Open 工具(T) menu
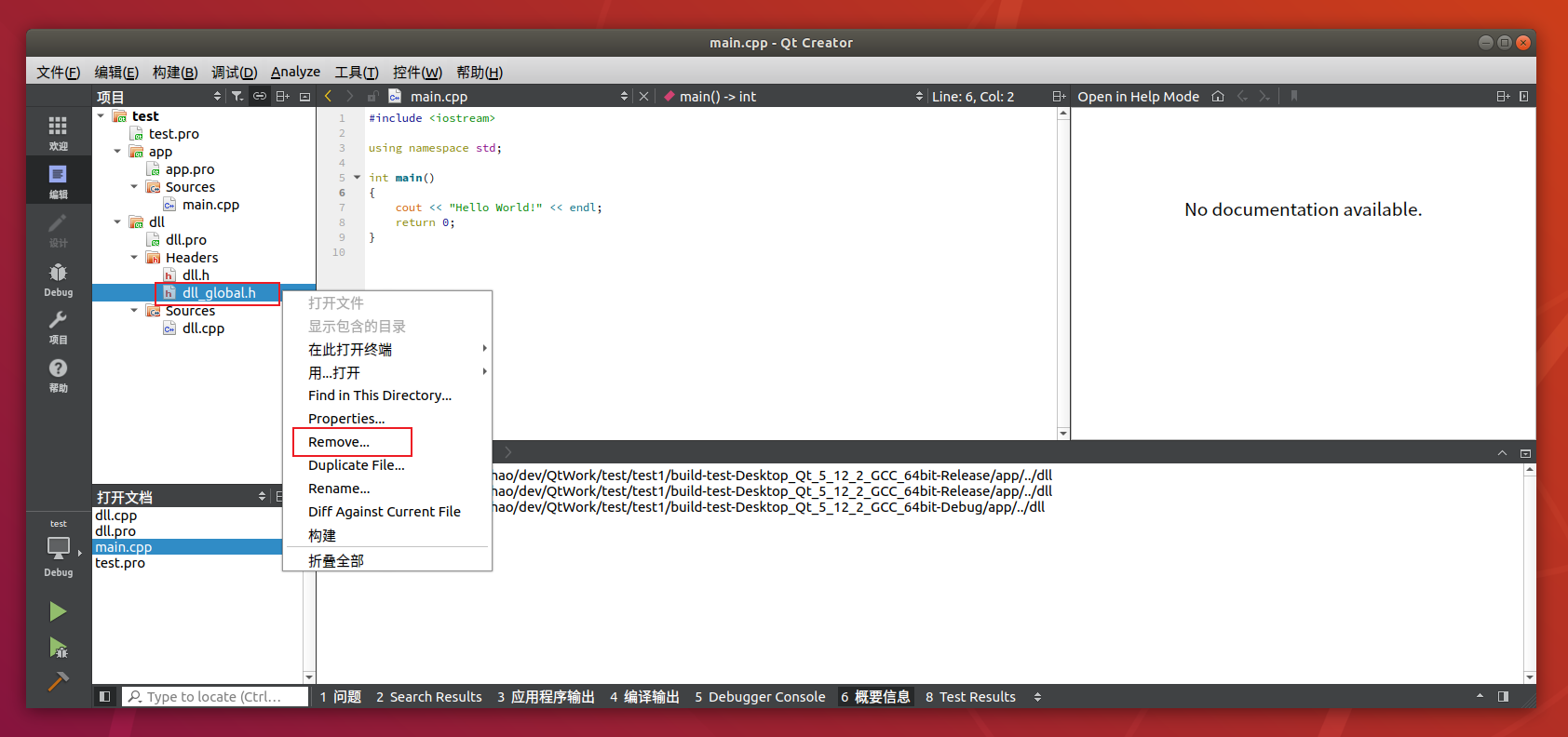 click(357, 72)
